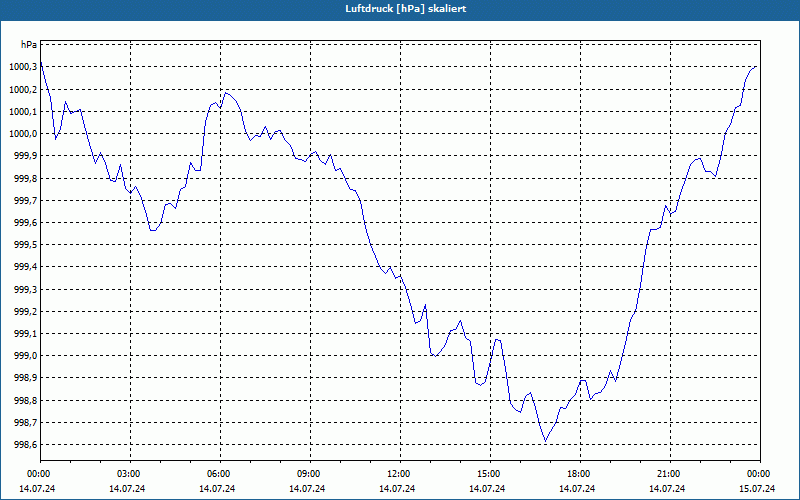Click the 998,7 y-axis label
Viewport: 800px width, 500px height.
[25, 423]
